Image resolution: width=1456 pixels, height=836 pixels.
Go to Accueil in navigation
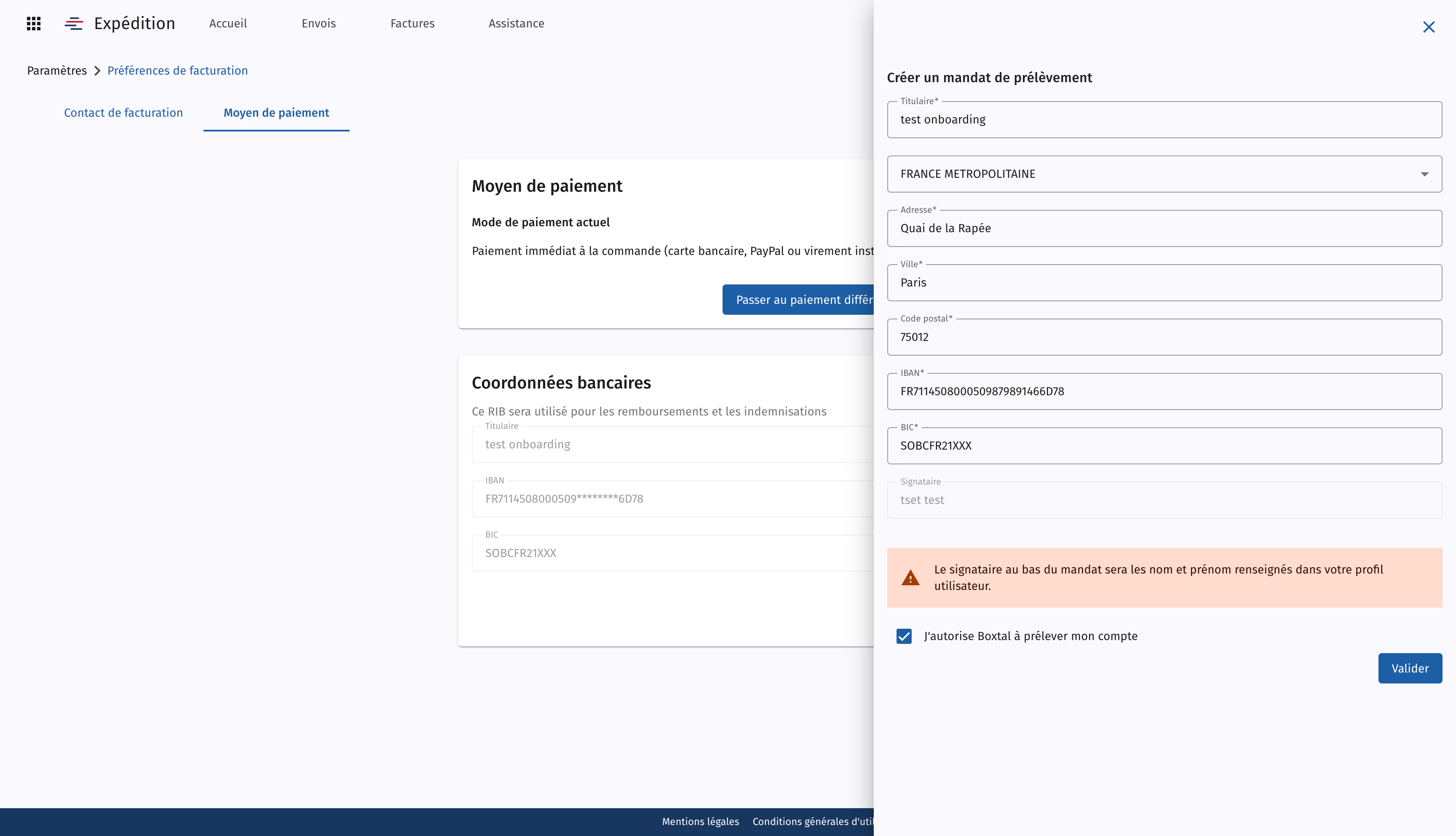click(228, 24)
